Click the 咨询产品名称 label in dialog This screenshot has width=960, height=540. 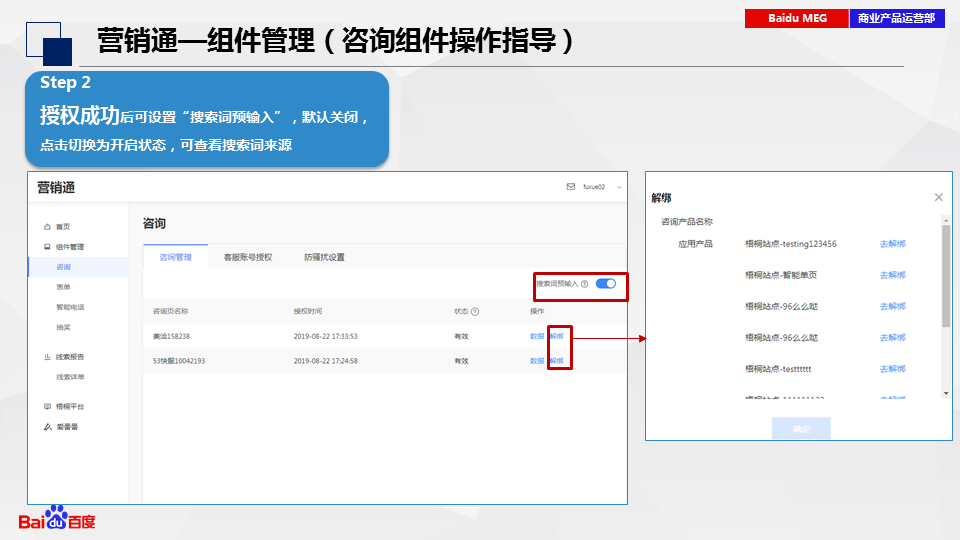click(x=687, y=222)
